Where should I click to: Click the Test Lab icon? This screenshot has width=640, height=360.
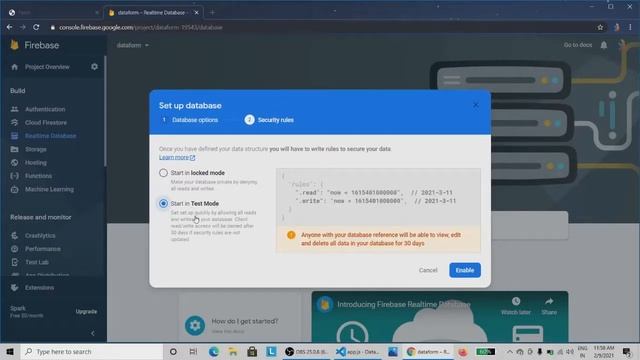[x=15, y=262]
